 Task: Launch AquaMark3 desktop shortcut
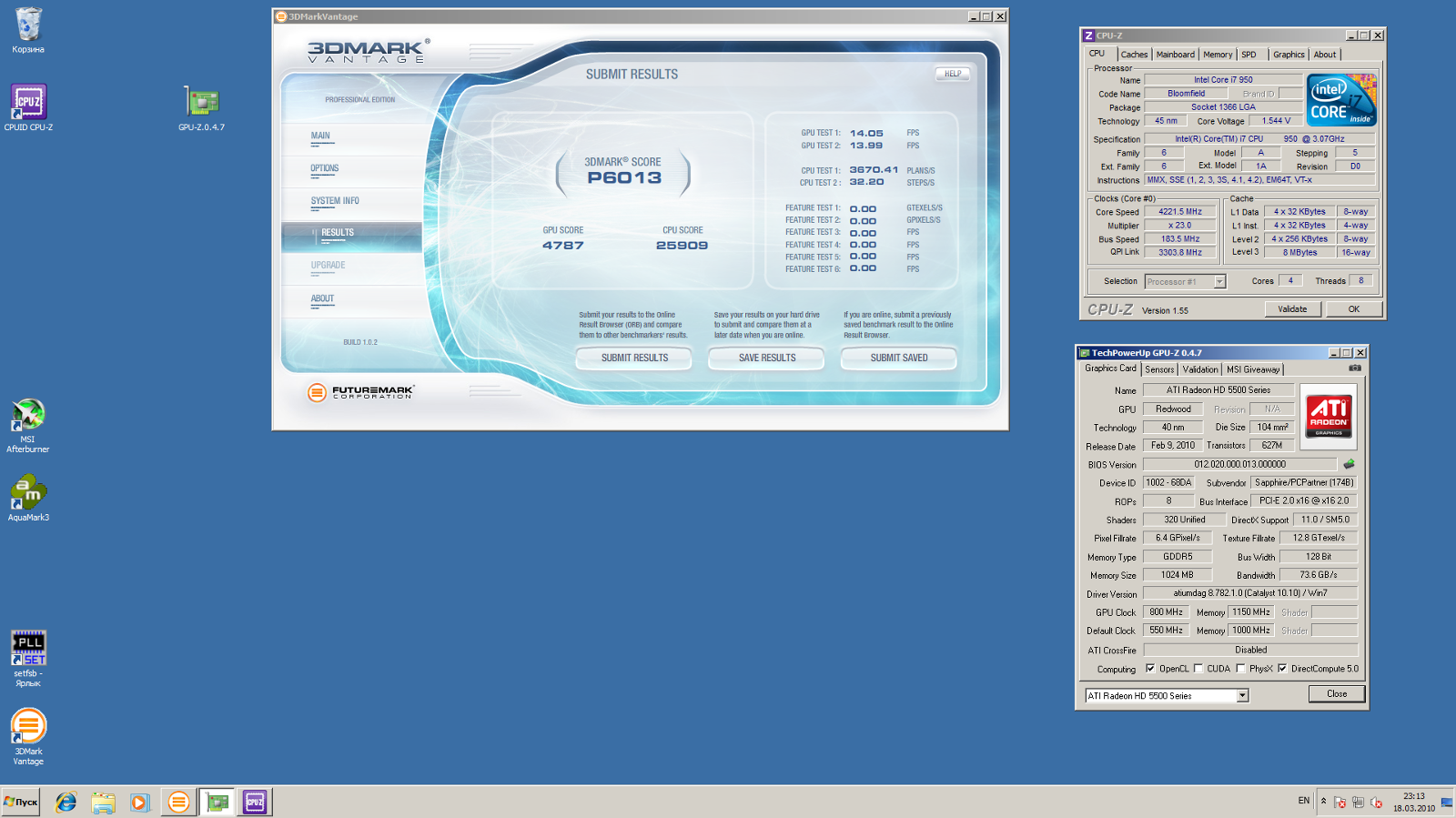[x=28, y=498]
